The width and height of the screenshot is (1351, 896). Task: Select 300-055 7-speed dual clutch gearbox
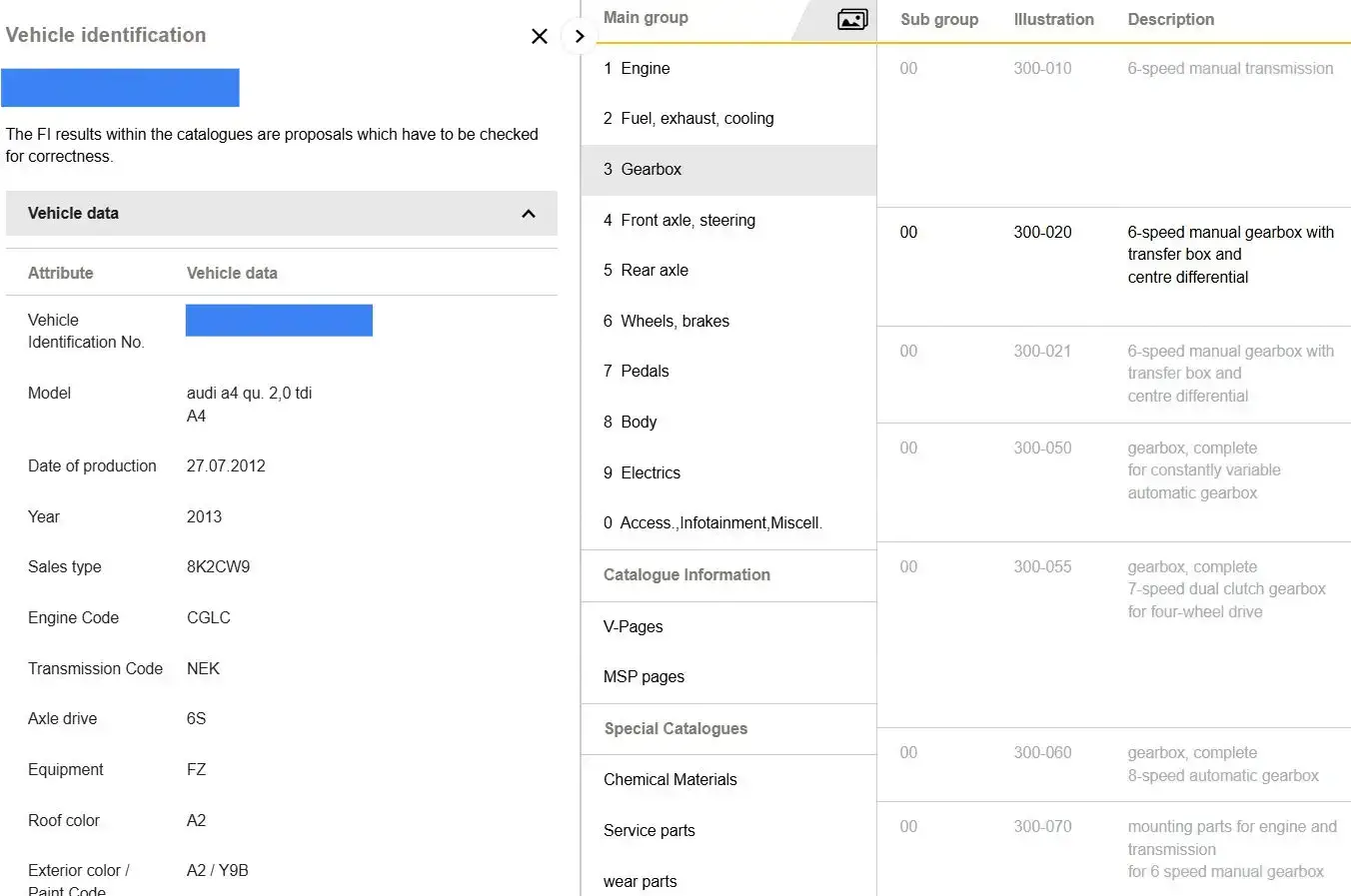point(1114,635)
